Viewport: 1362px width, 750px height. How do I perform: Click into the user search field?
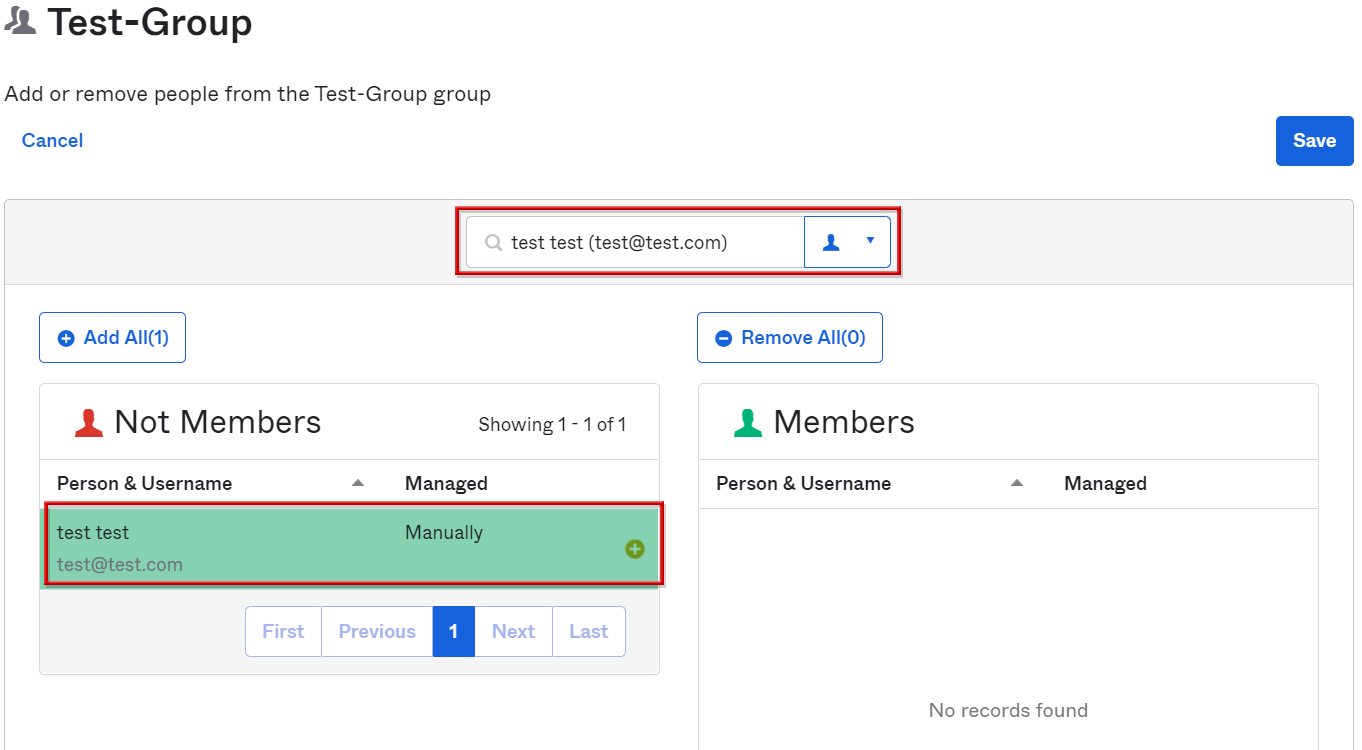tap(650, 243)
